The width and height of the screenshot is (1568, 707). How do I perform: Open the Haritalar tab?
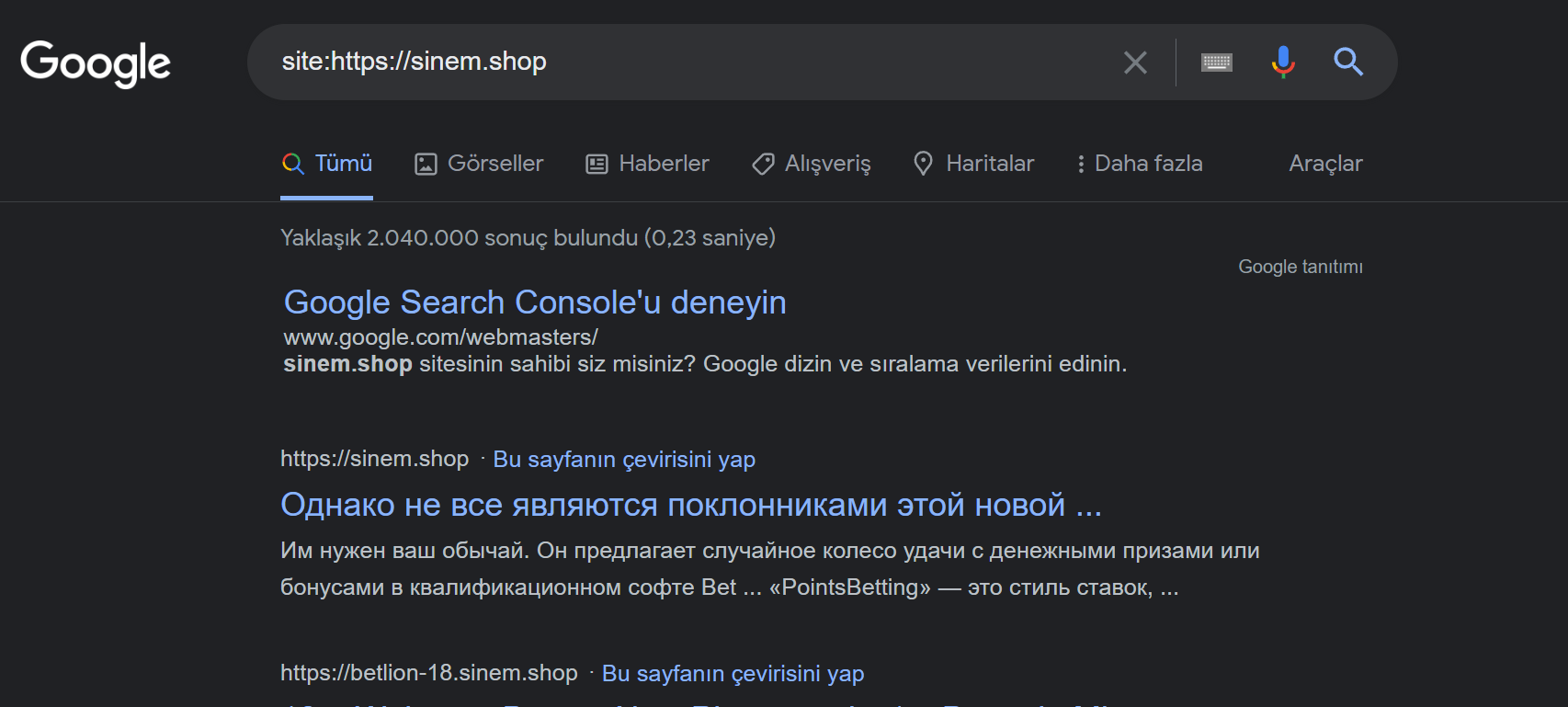coord(973,164)
